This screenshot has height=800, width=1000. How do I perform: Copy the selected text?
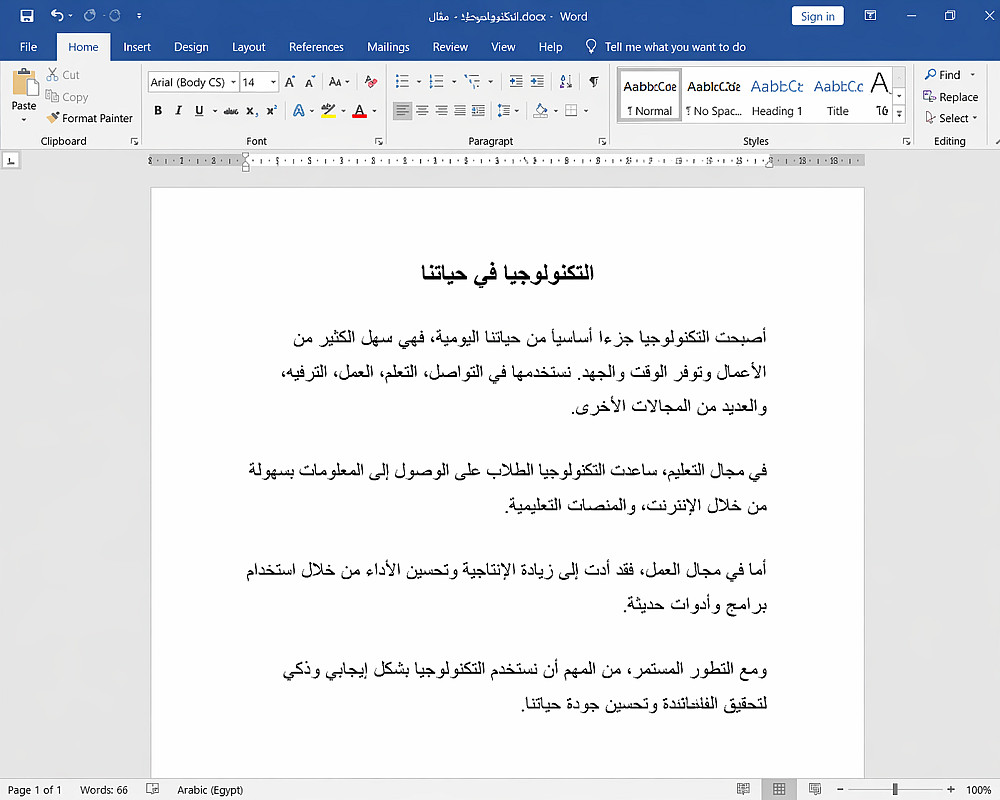(x=66, y=97)
